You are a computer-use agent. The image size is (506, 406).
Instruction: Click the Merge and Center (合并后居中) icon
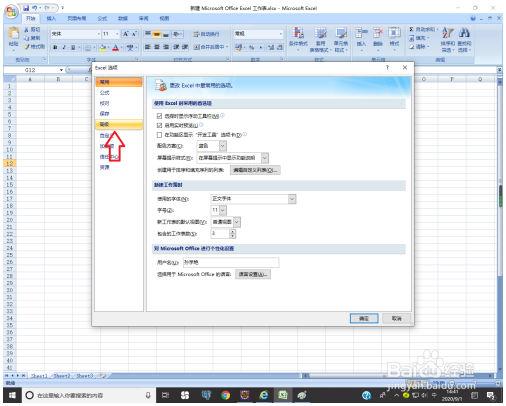[197, 47]
